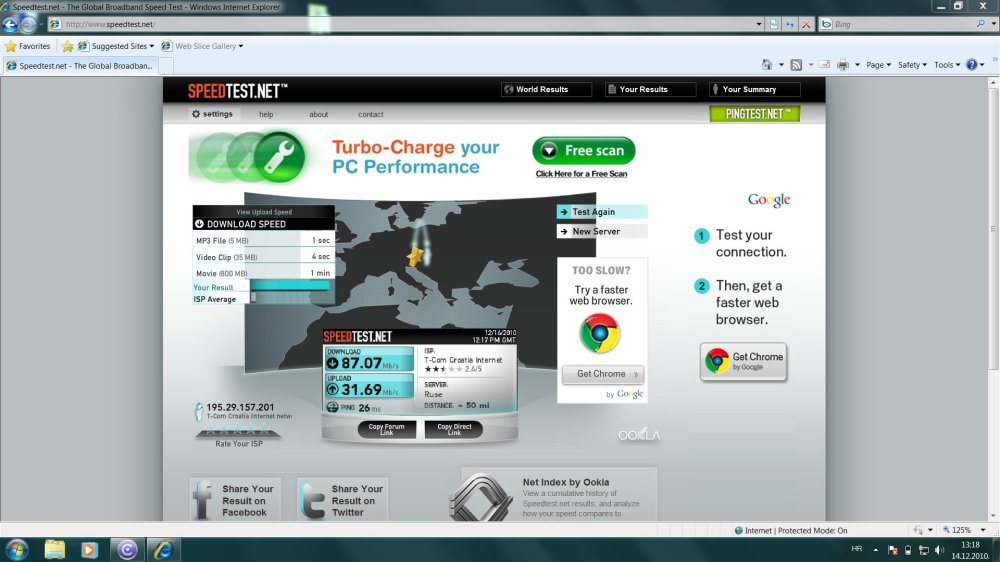Expand the Print options dropdown arrow

pyautogui.click(x=857, y=64)
